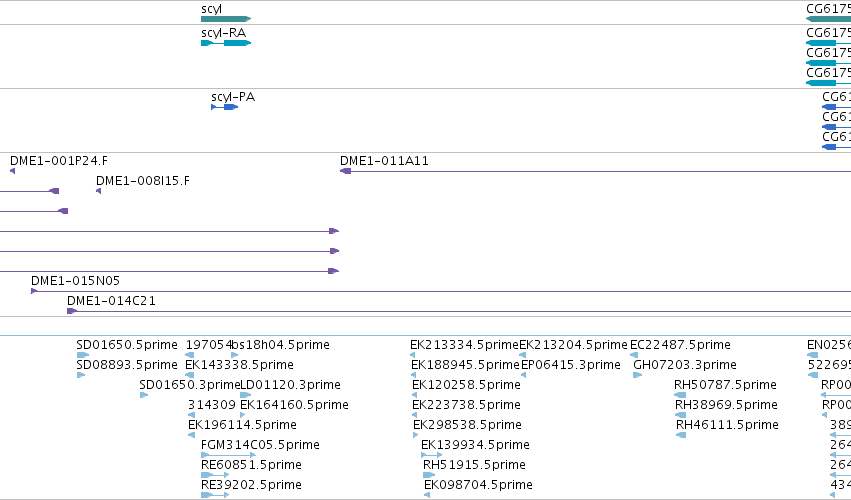Select the RE60851.5prime EST label

(251, 465)
